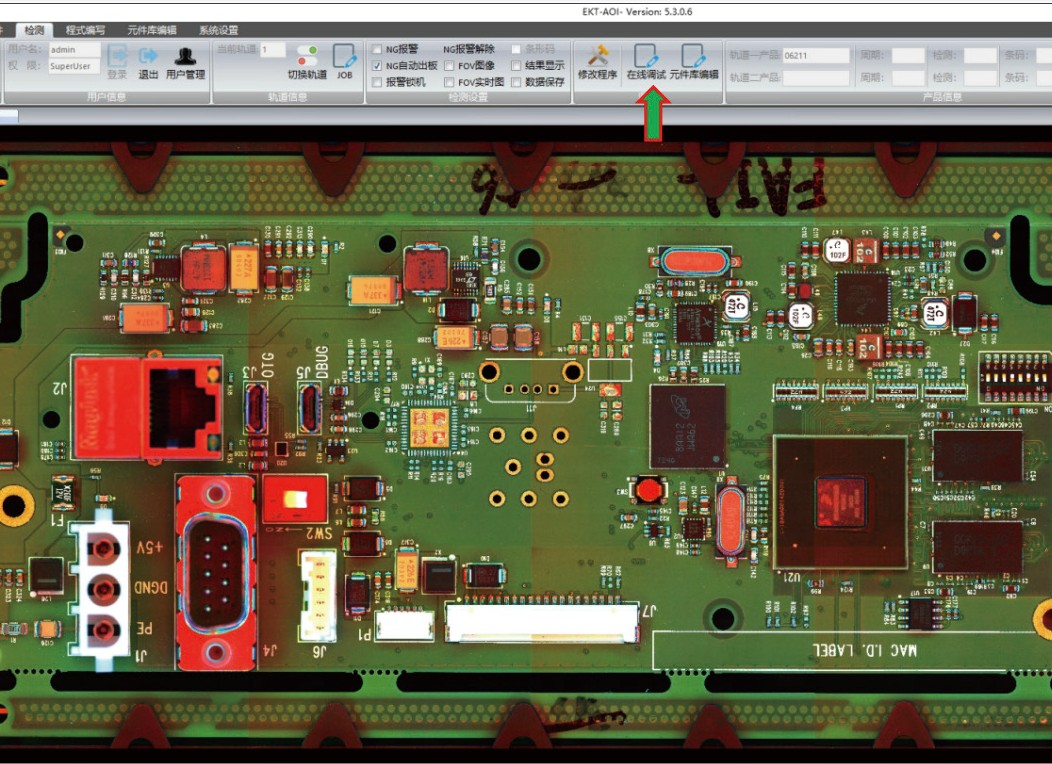Open the 程式编写 tab
The width and height of the screenshot is (1052, 764).
(85, 30)
